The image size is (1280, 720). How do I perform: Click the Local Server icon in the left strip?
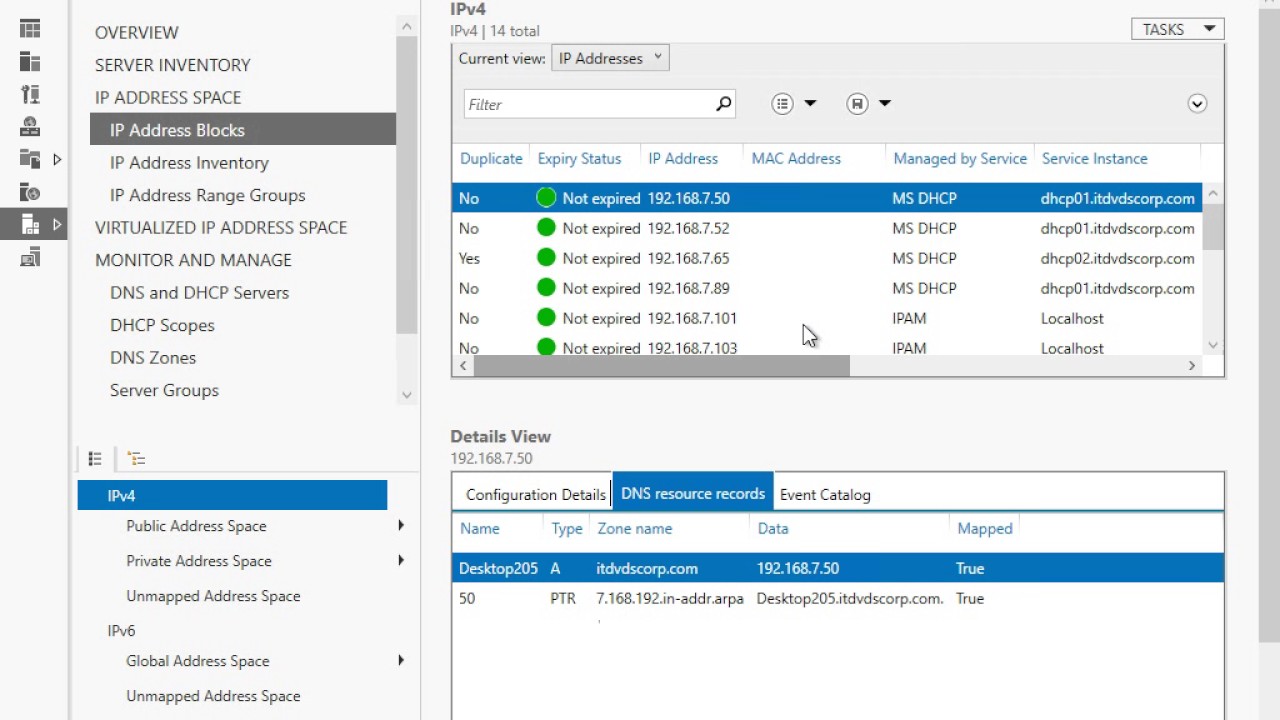(30, 62)
